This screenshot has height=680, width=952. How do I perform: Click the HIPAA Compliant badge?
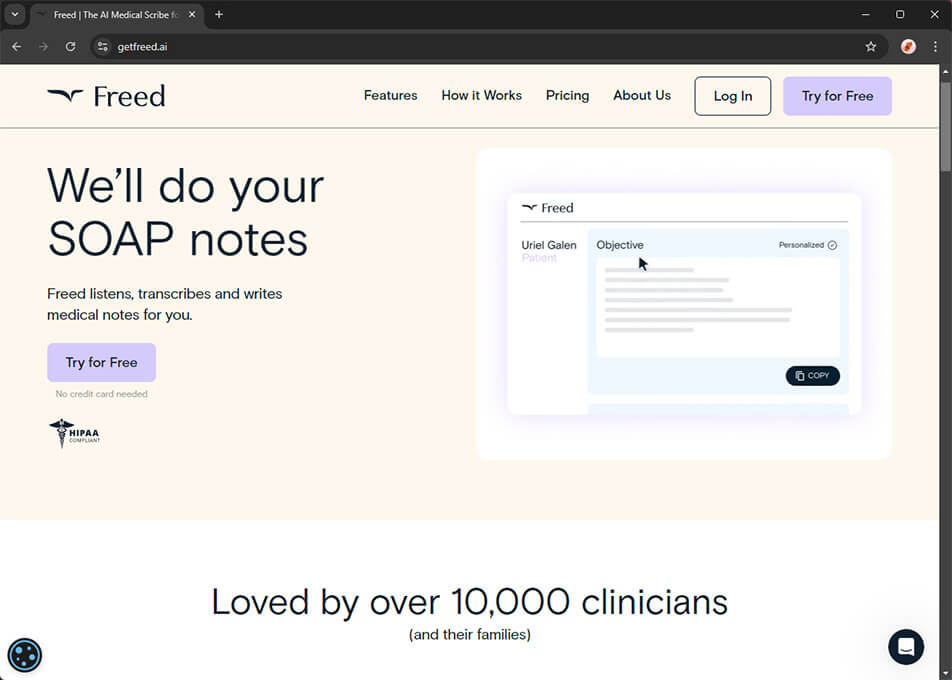75,434
